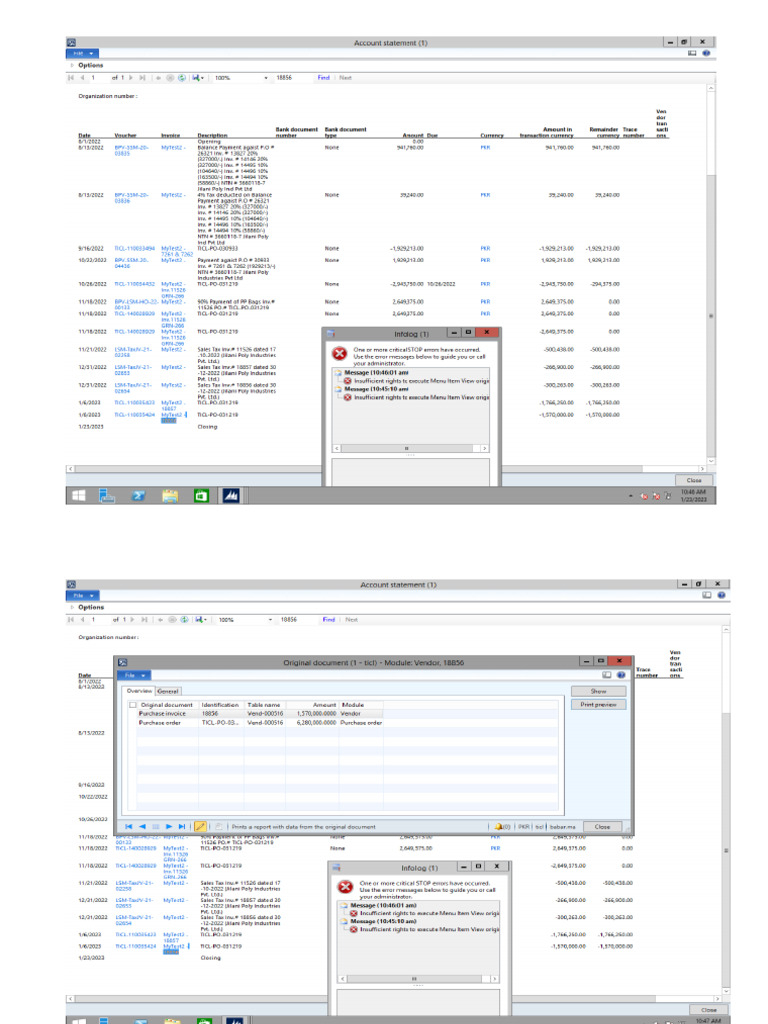
Task: Click search field 18856 behind Original document dialog
Action: 298,620
